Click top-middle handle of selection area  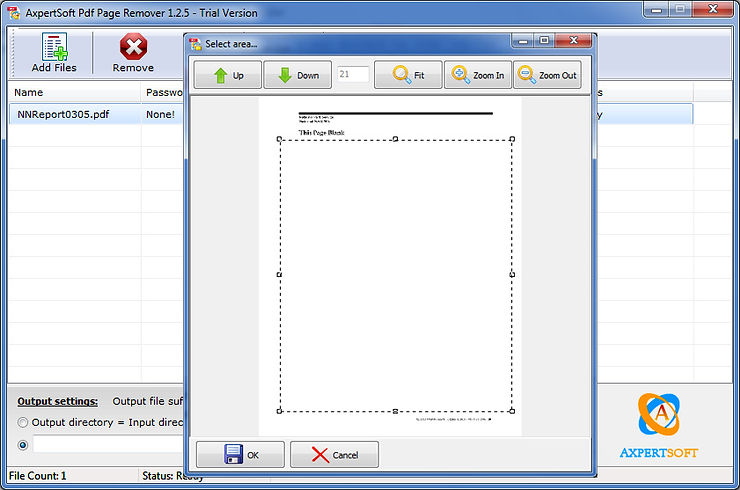click(395, 139)
